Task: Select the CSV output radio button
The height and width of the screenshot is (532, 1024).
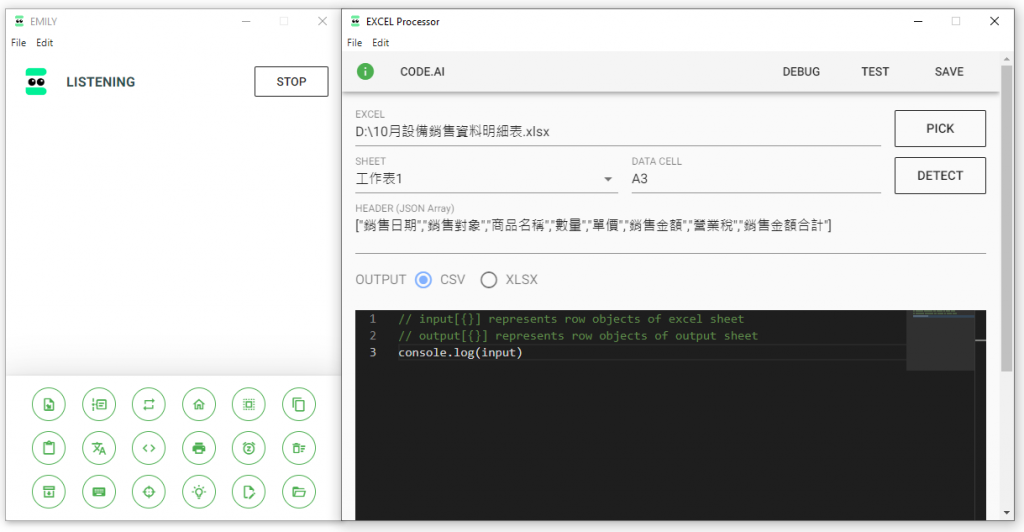Action: (423, 280)
